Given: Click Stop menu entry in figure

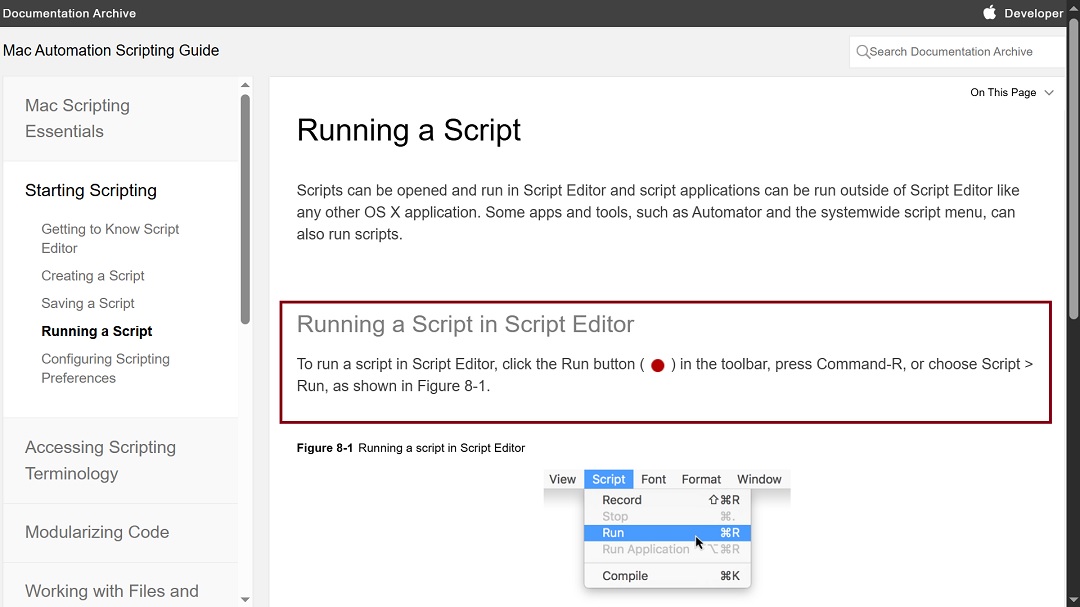Looking at the screenshot, I should (667, 517).
